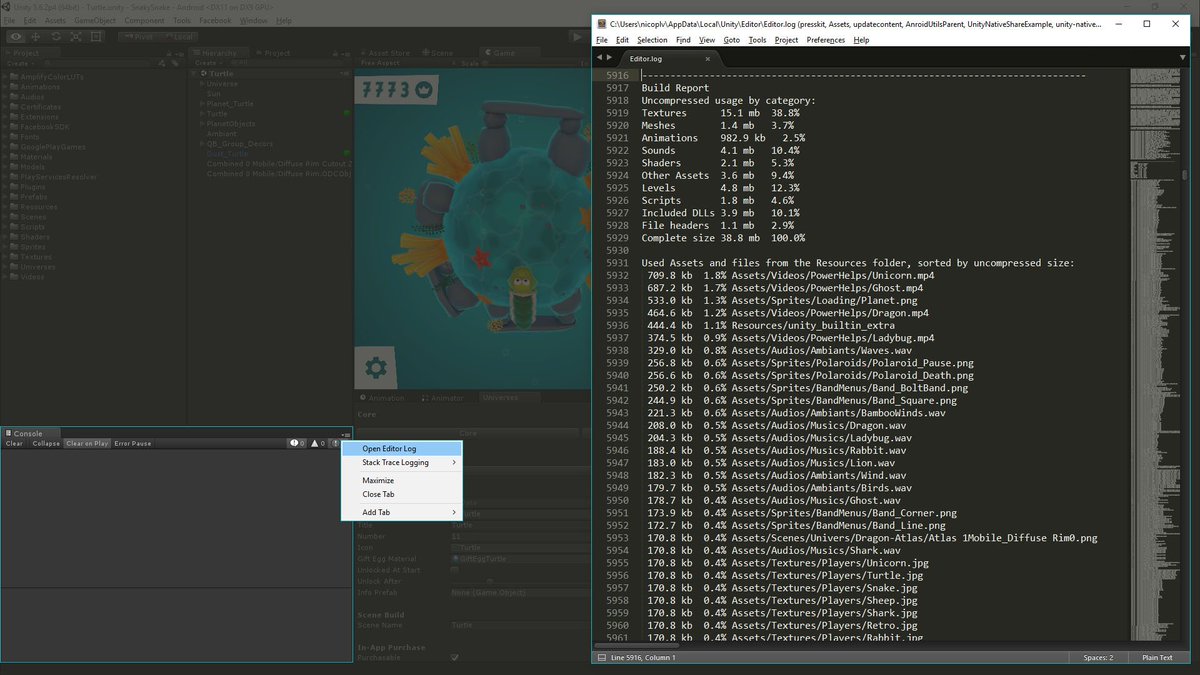The width and height of the screenshot is (1200, 675).
Task: Toggle Pivot handle position button
Action: point(138,36)
